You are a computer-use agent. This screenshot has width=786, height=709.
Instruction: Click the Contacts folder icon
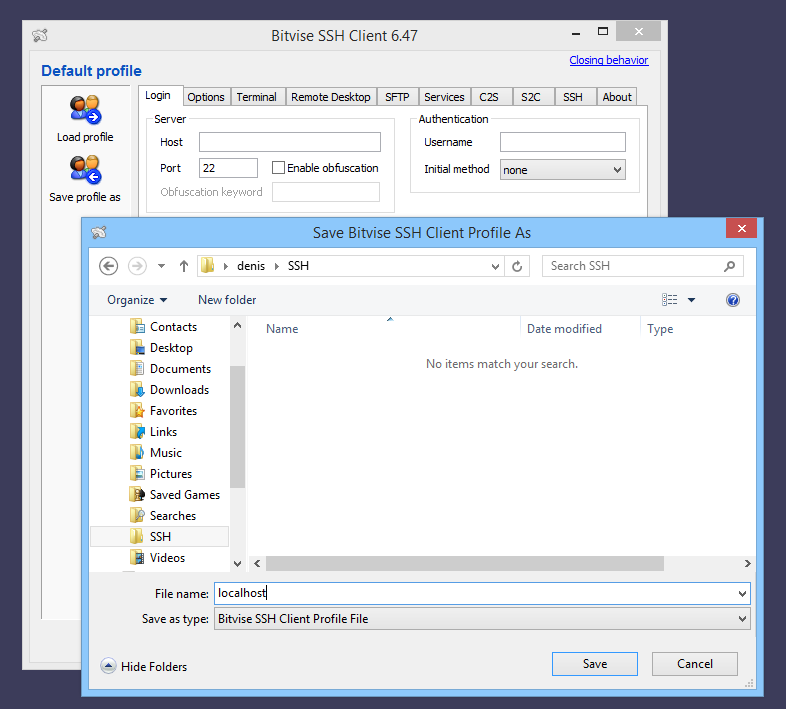(137, 326)
